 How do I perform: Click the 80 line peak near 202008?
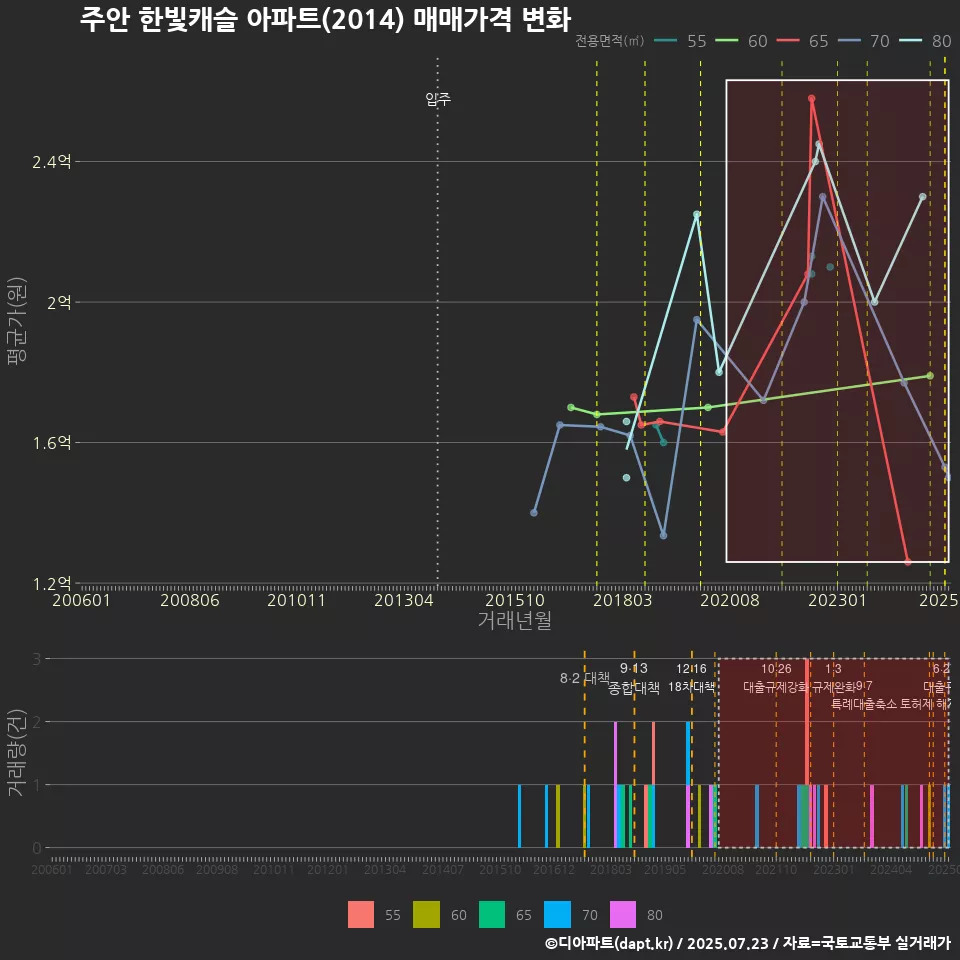pos(697,214)
